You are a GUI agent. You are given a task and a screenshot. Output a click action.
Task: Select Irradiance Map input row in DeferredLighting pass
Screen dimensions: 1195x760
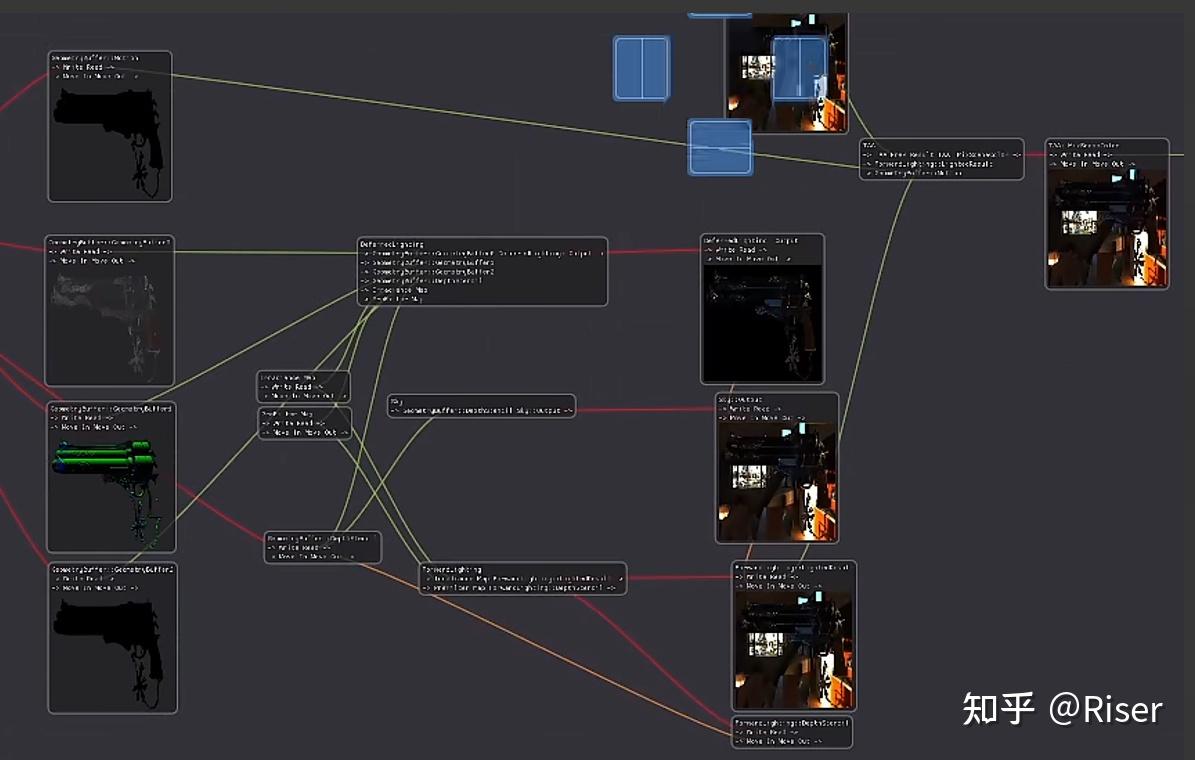pos(393,290)
